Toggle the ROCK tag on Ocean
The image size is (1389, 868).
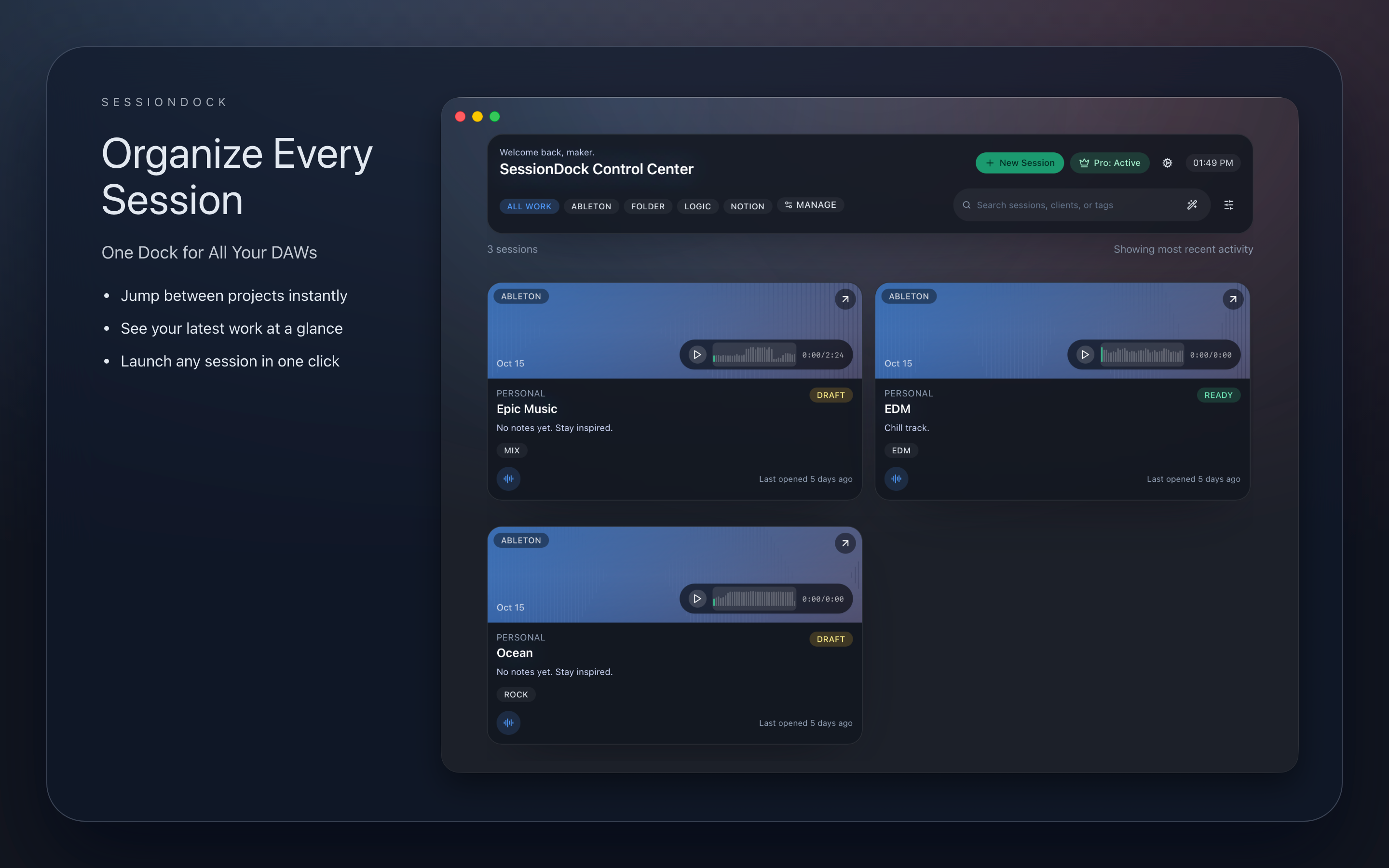click(515, 694)
